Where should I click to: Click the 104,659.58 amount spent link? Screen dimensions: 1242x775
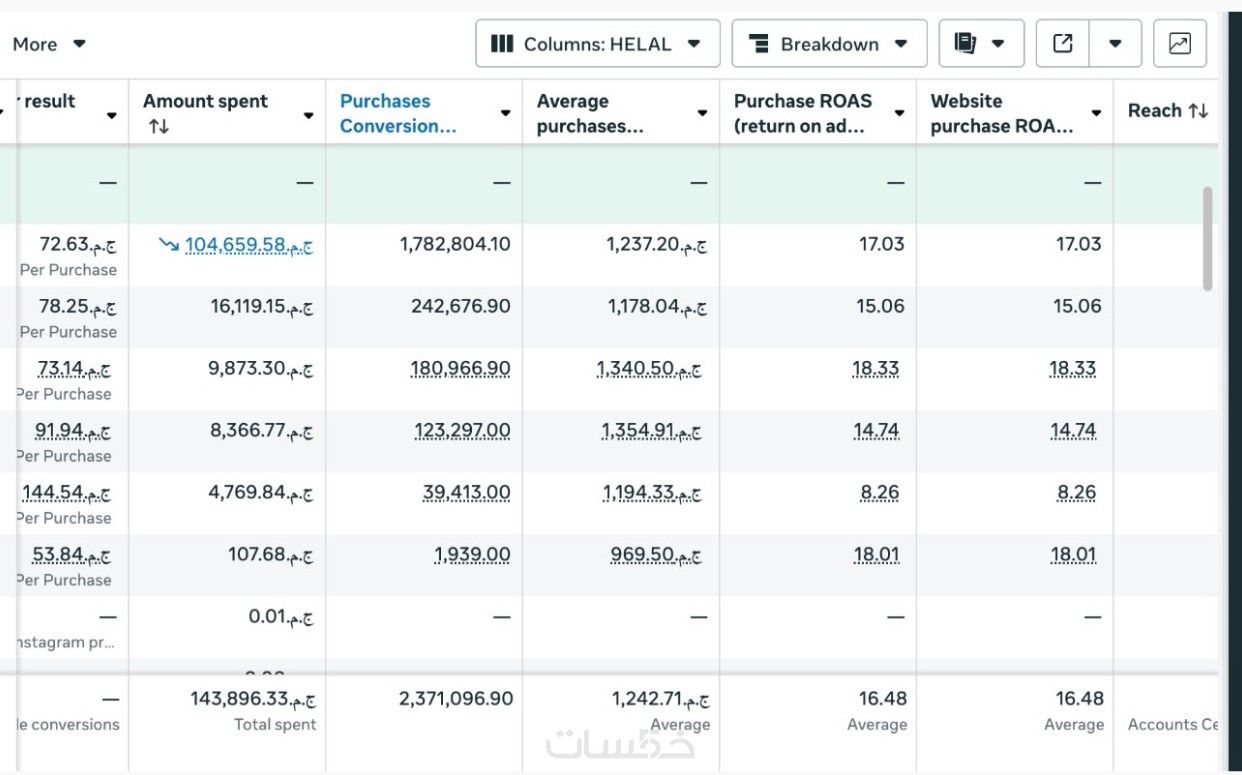coord(248,245)
